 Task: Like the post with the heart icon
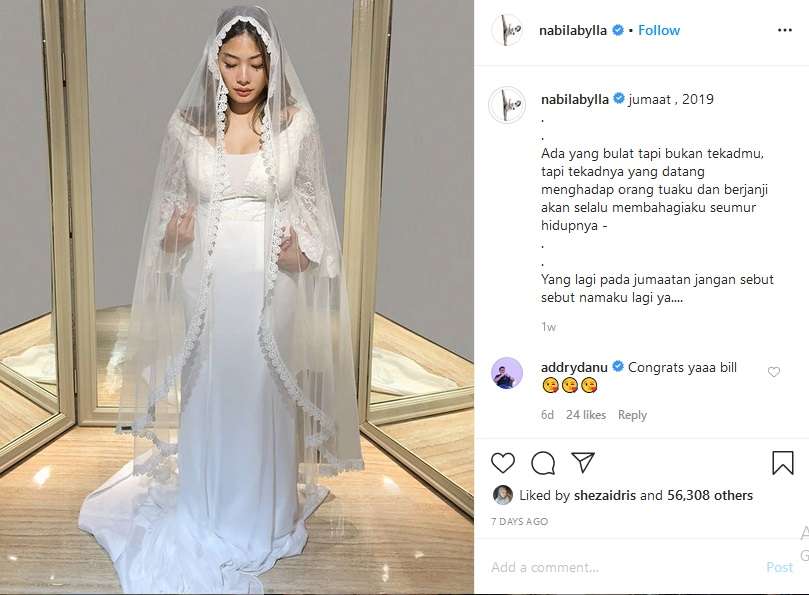pyautogui.click(x=503, y=462)
